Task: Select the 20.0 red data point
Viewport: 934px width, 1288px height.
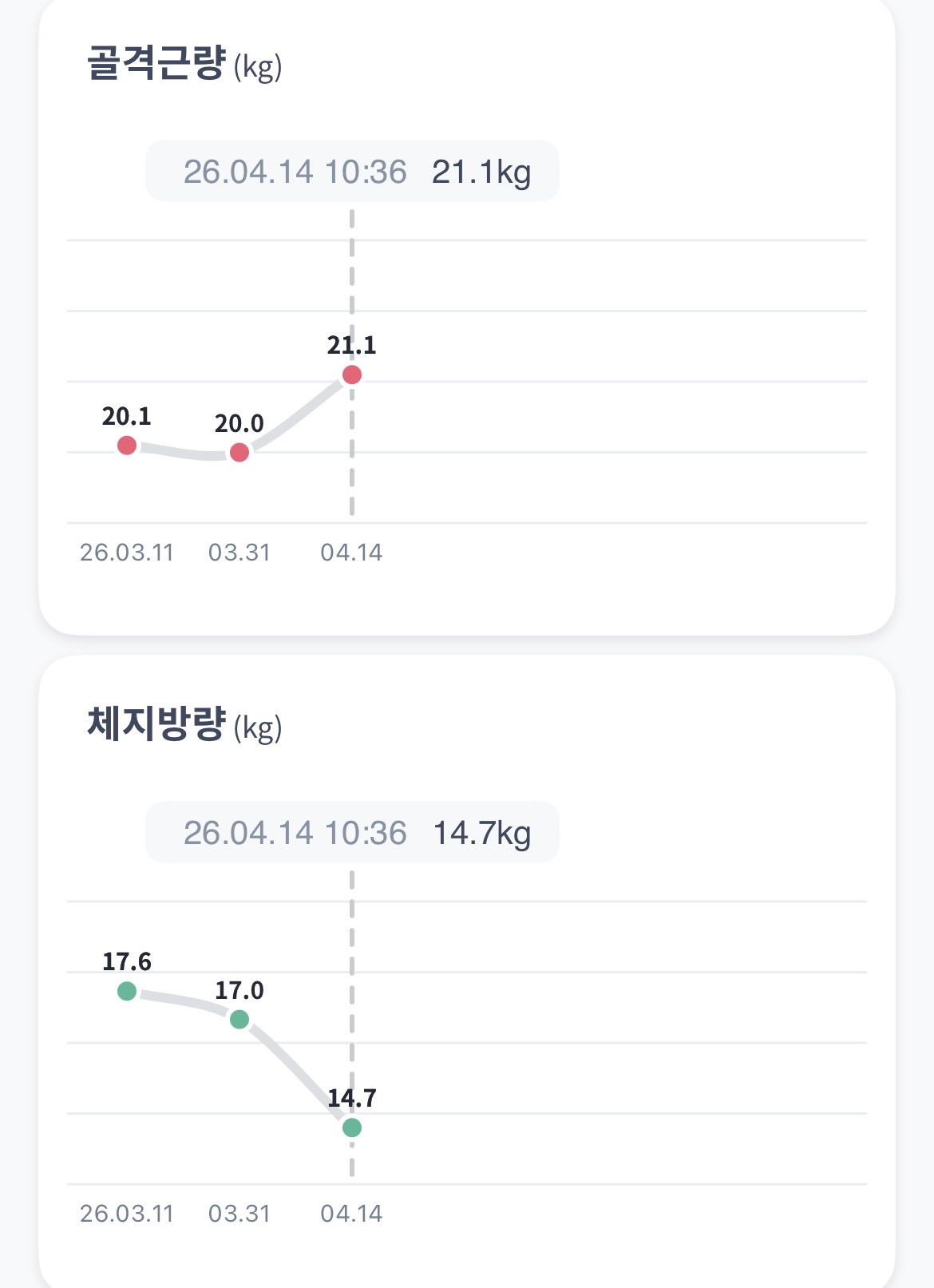Action: pos(239,453)
